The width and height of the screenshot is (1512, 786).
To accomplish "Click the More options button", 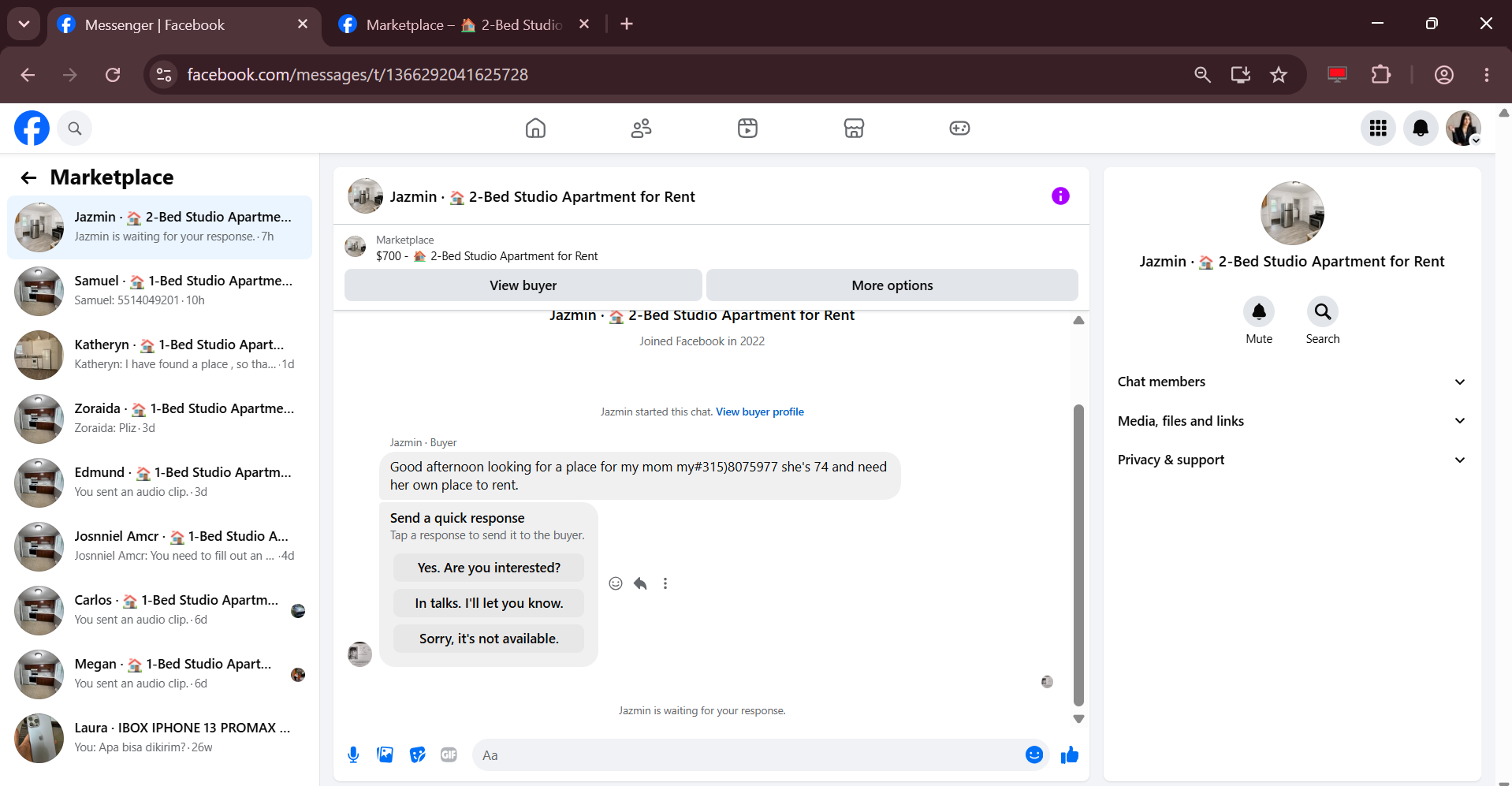I will point(892,285).
